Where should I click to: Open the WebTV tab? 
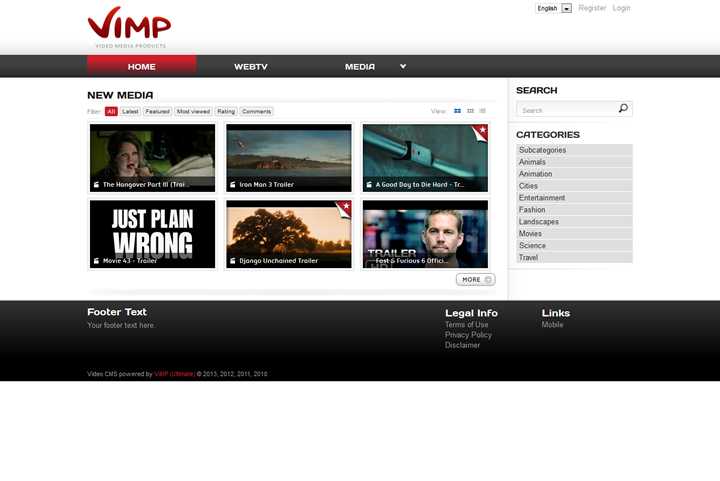(251, 67)
